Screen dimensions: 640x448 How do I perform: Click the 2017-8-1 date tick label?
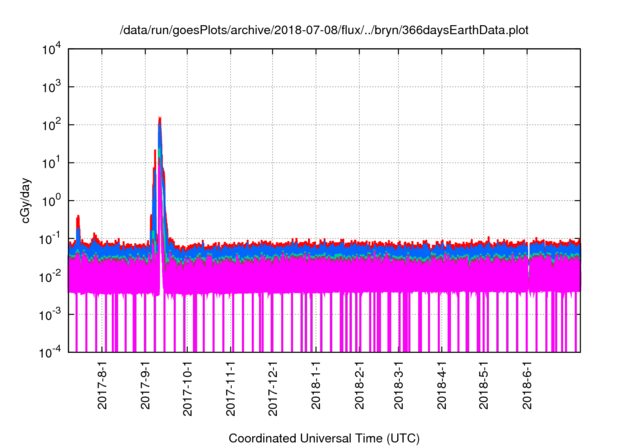point(102,385)
